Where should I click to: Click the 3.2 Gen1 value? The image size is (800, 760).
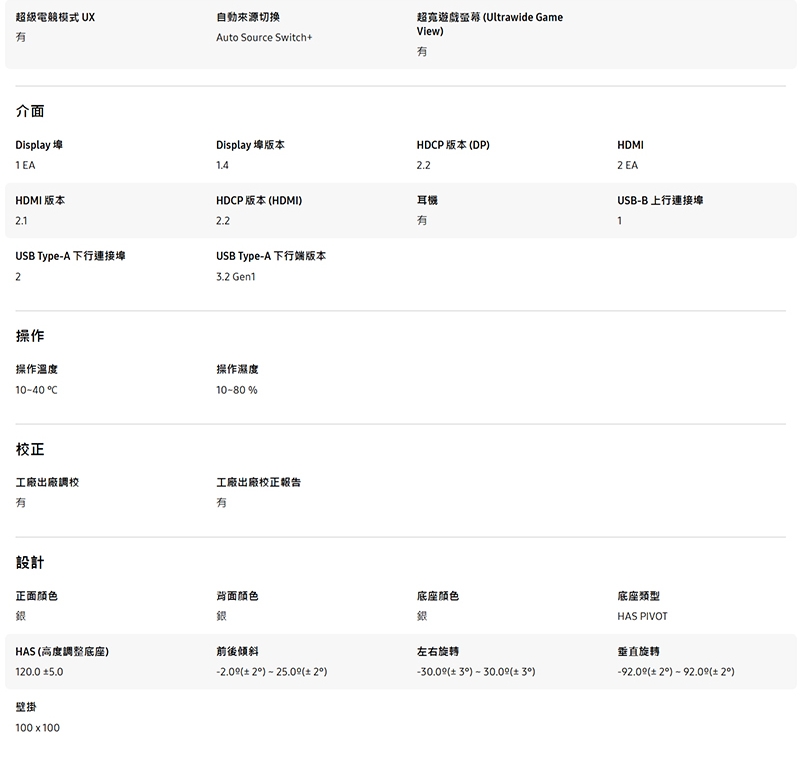236,277
